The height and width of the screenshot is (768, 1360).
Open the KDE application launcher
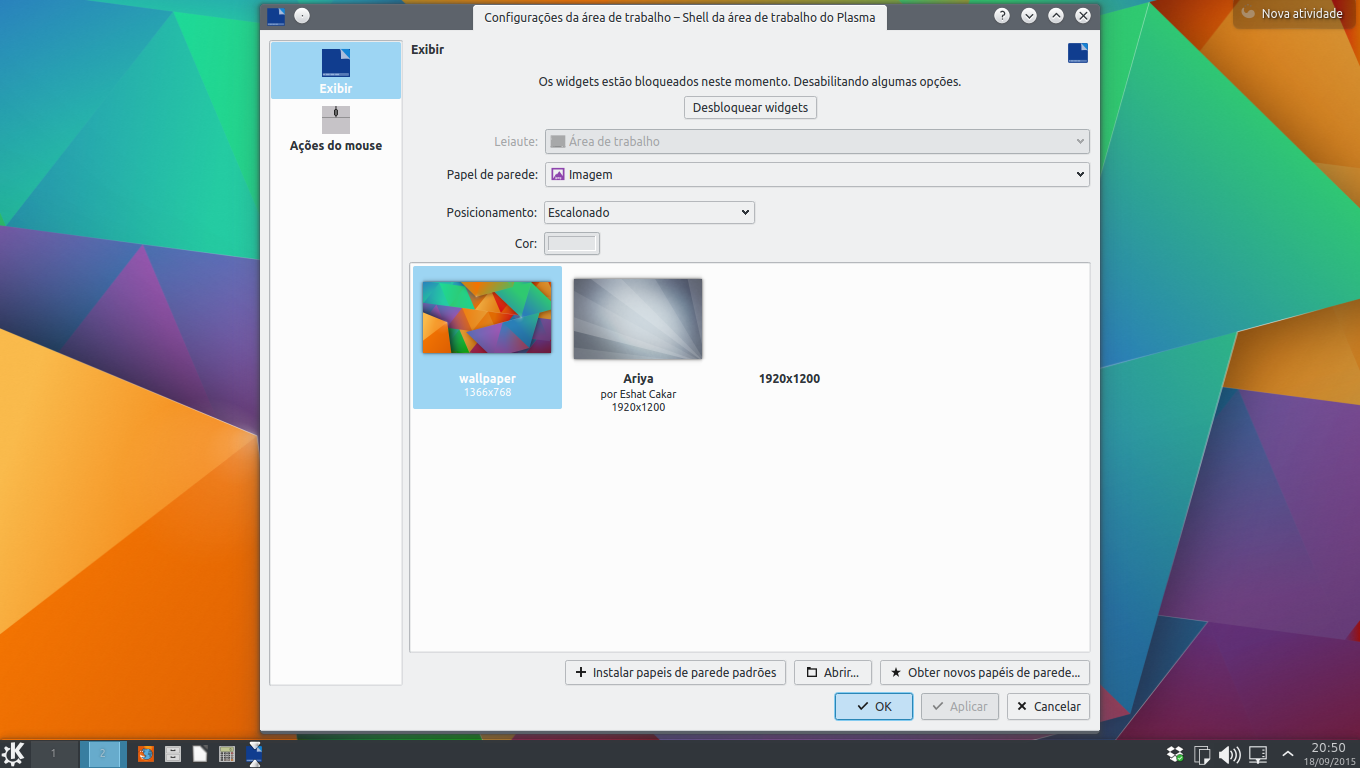coord(14,753)
